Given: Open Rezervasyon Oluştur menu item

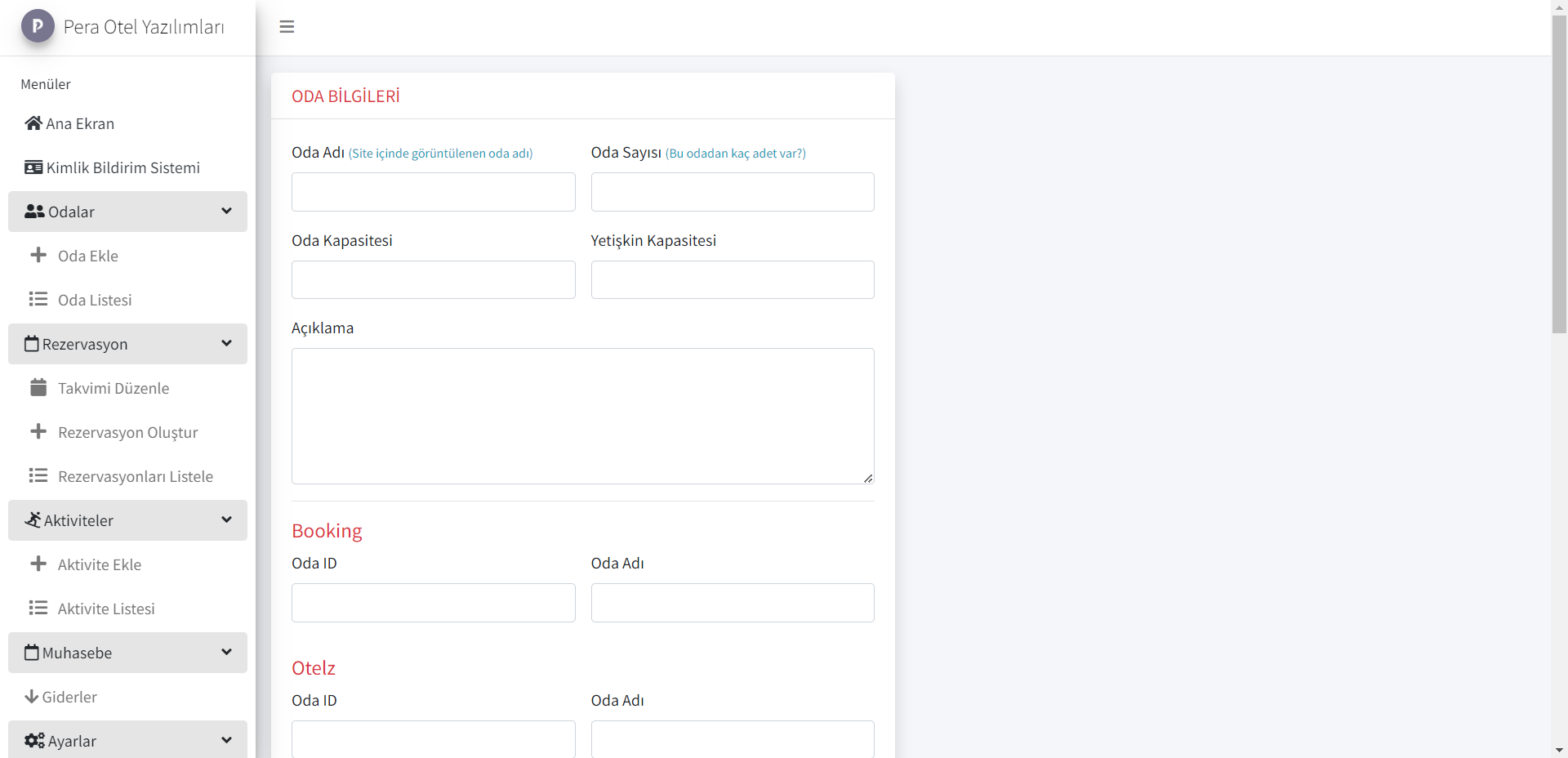Looking at the screenshot, I should tap(127, 432).
